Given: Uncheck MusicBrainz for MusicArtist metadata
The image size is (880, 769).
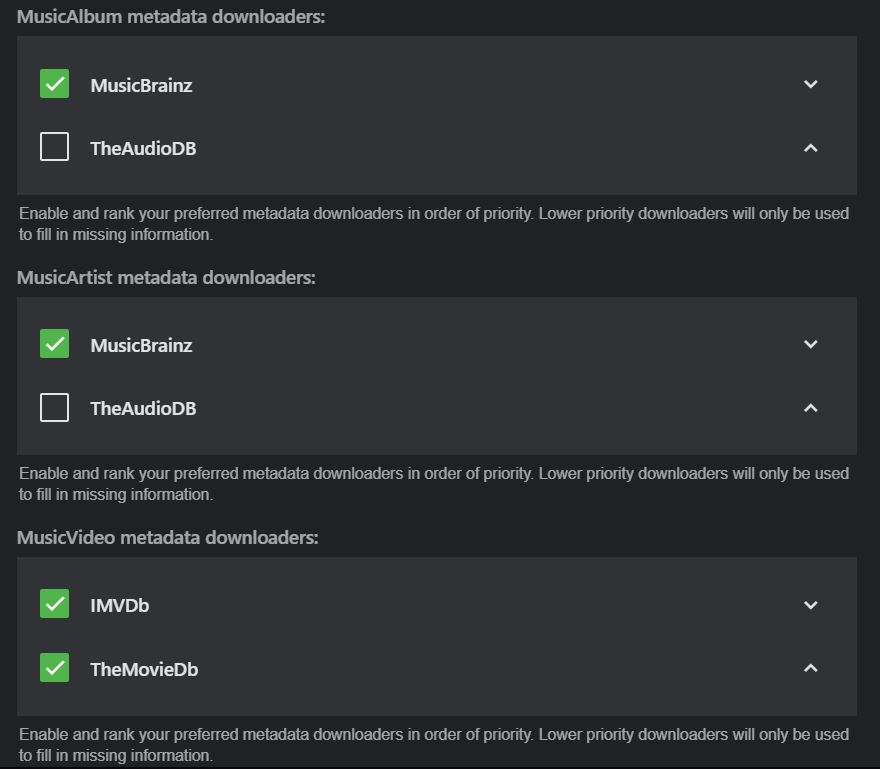Looking at the screenshot, I should click(x=55, y=344).
